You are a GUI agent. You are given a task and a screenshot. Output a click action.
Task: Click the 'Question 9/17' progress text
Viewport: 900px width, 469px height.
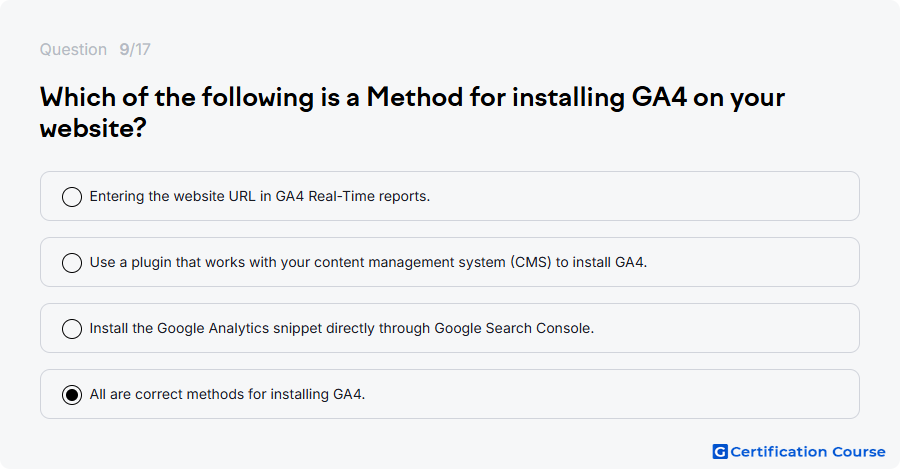[95, 49]
